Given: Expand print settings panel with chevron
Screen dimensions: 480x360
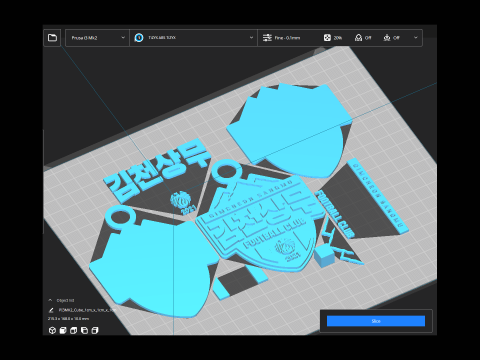Looking at the screenshot, I should [x=416, y=38].
